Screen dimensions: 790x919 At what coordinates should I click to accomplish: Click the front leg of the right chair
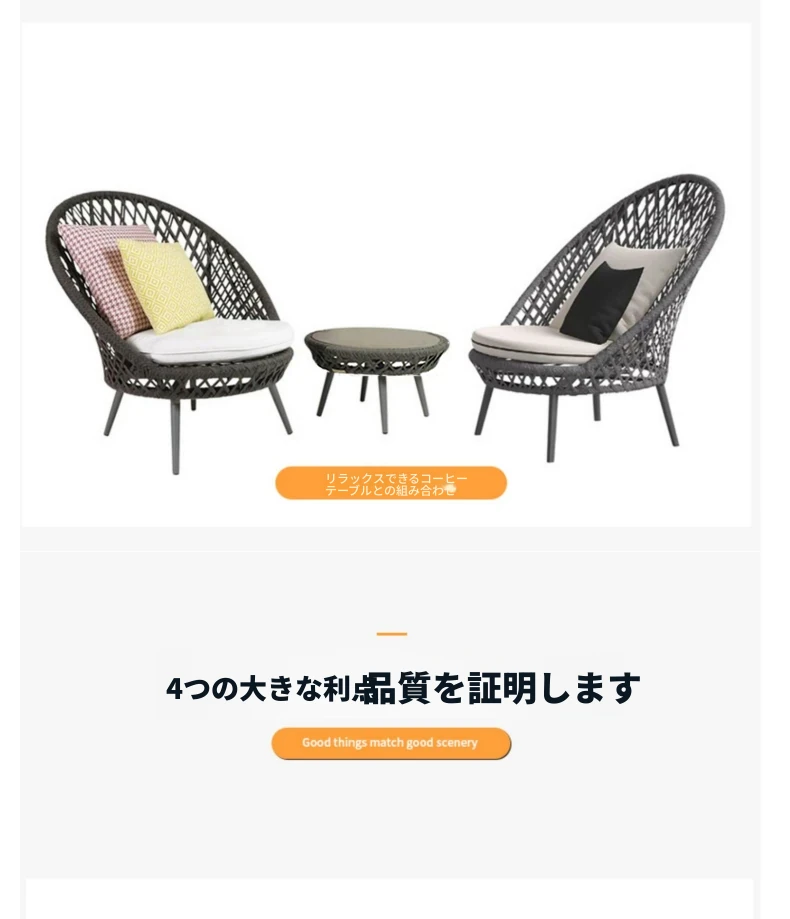[x=551, y=428]
